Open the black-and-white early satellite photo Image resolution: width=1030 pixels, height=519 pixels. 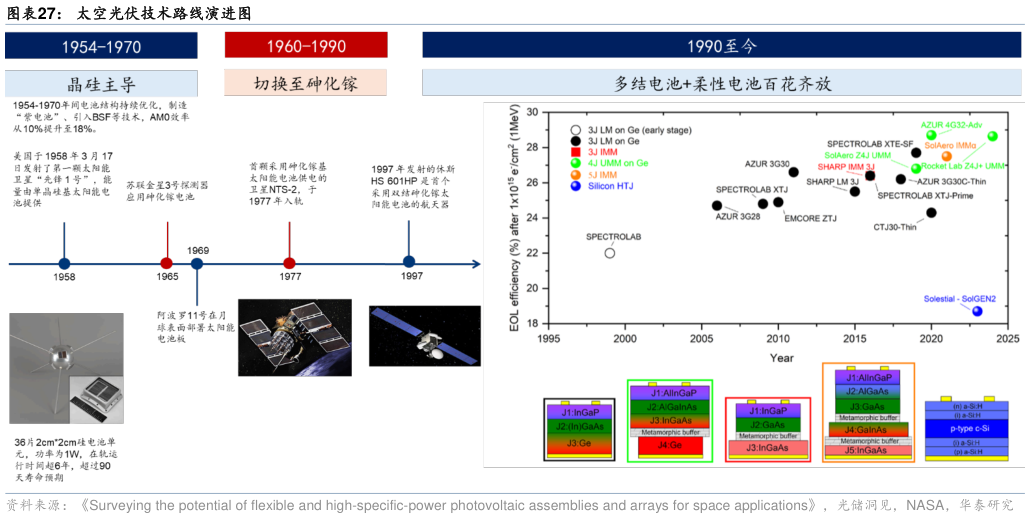click(x=66, y=367)
